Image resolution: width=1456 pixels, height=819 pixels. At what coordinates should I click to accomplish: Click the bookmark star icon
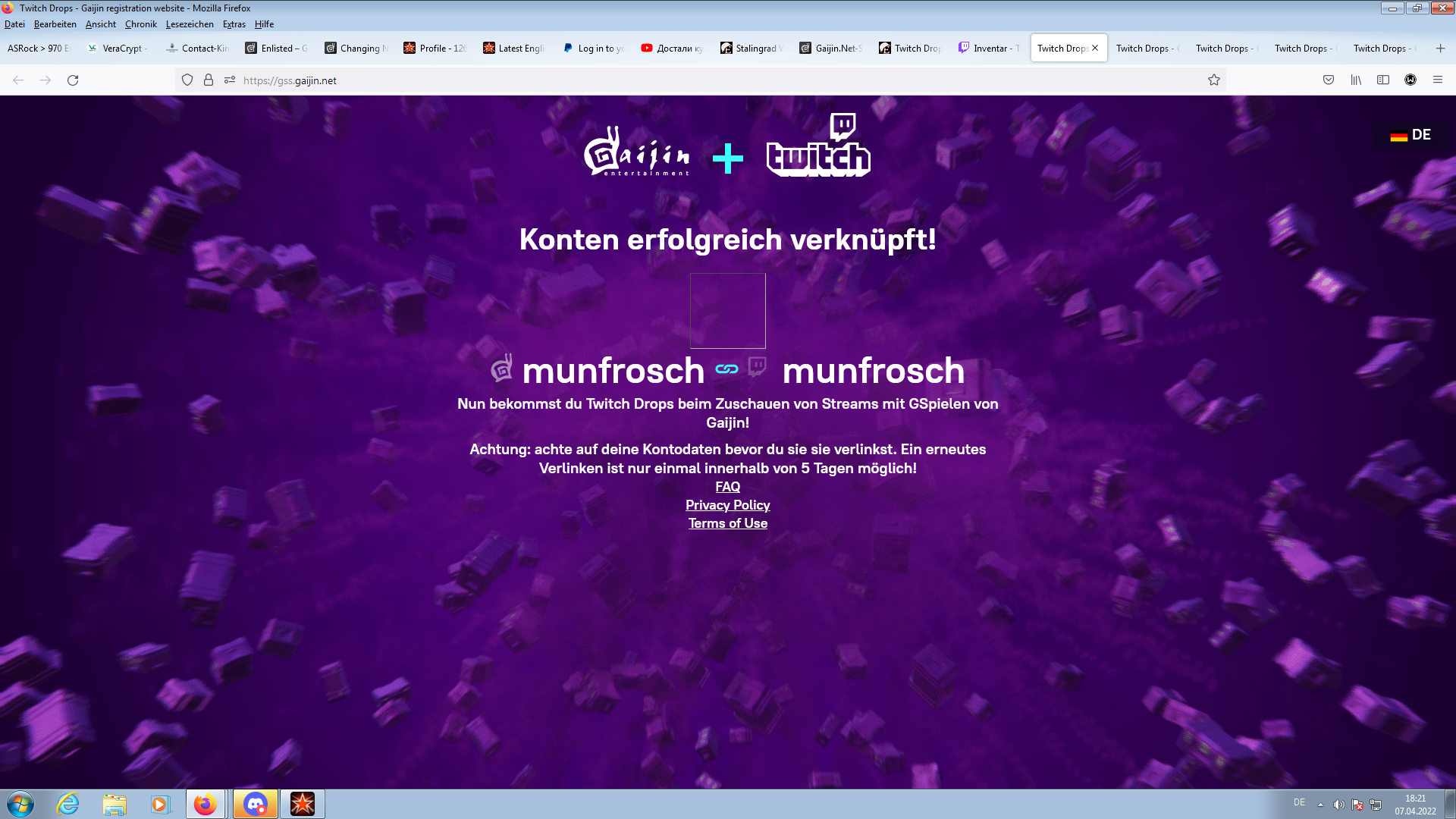tap(1214, 80)
